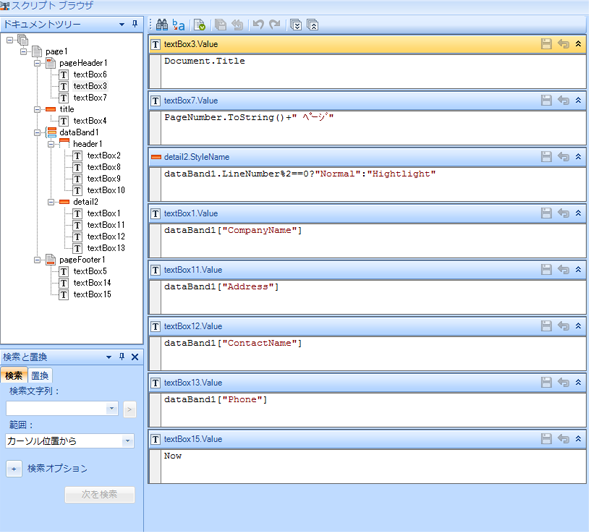Click save icon on detail2.StyleName header
The height and width of the screenshot is (532, 589).
click(x=546, y=157)
